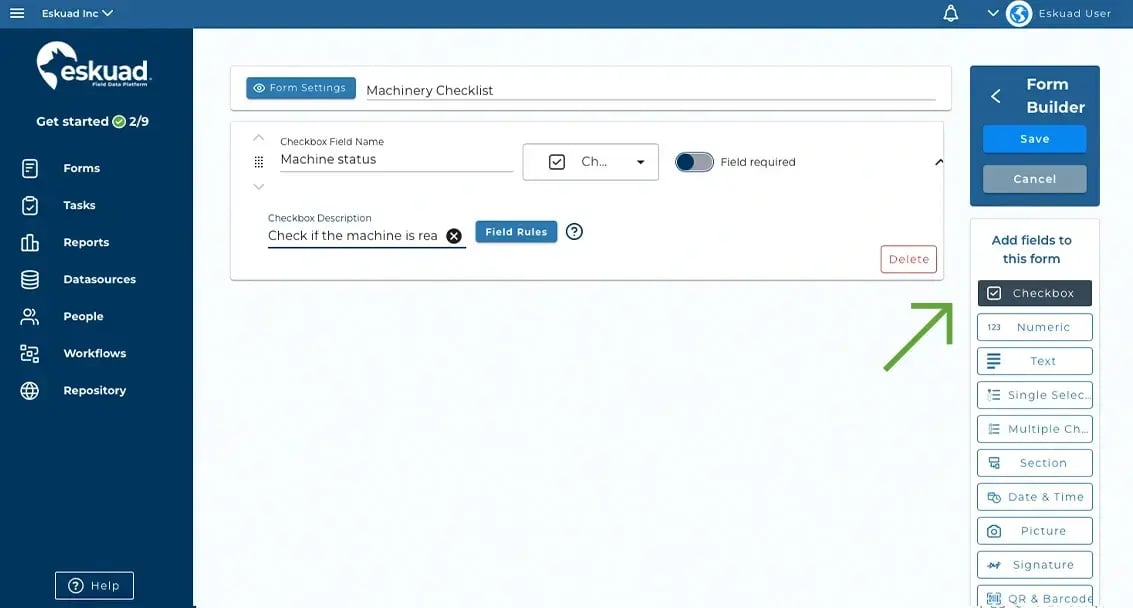Click the notifications bell icon
This screenshot has height=608, width=1133.
(951, 13)
